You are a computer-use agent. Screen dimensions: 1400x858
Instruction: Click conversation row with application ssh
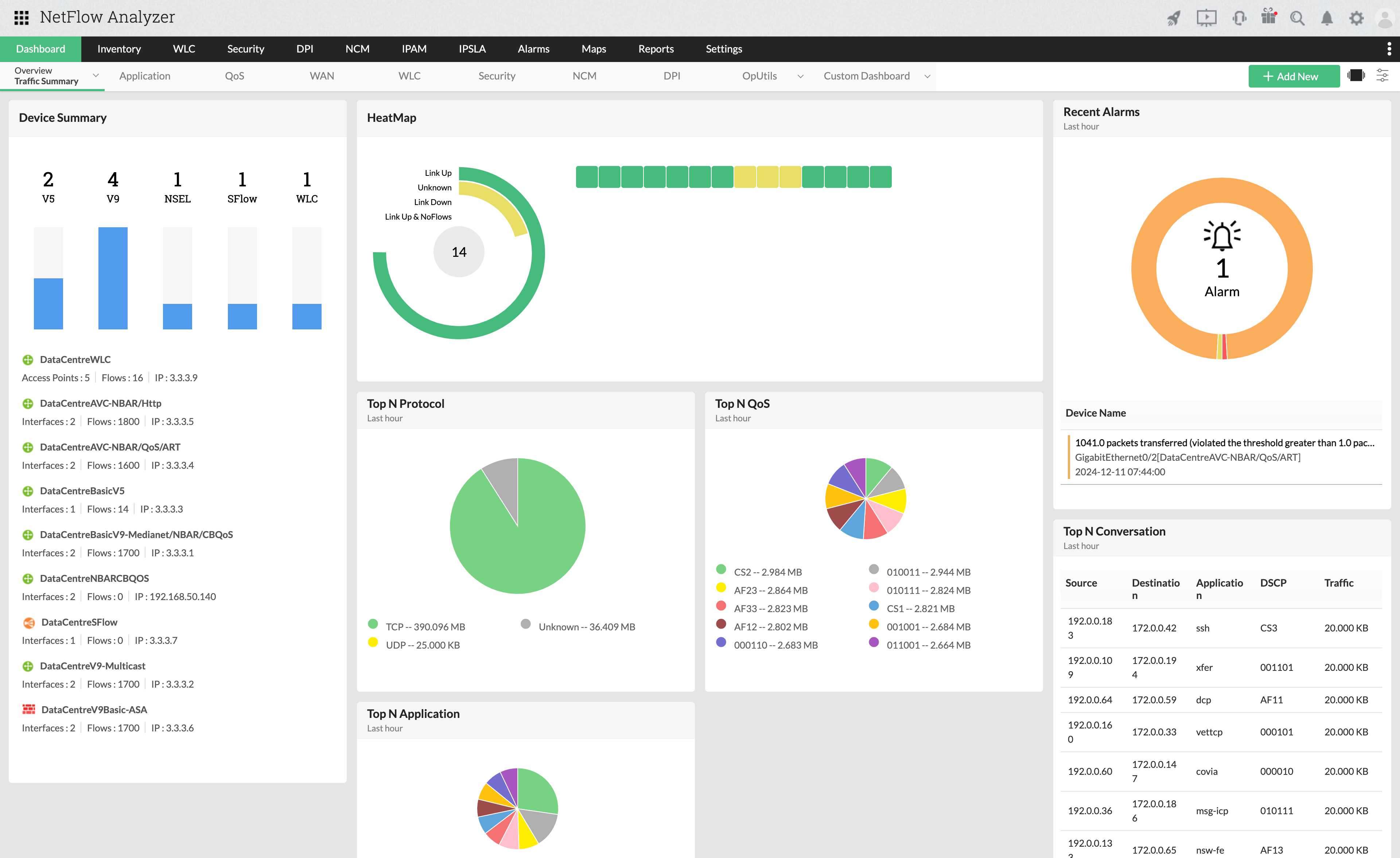click(x=1221, y=628)
